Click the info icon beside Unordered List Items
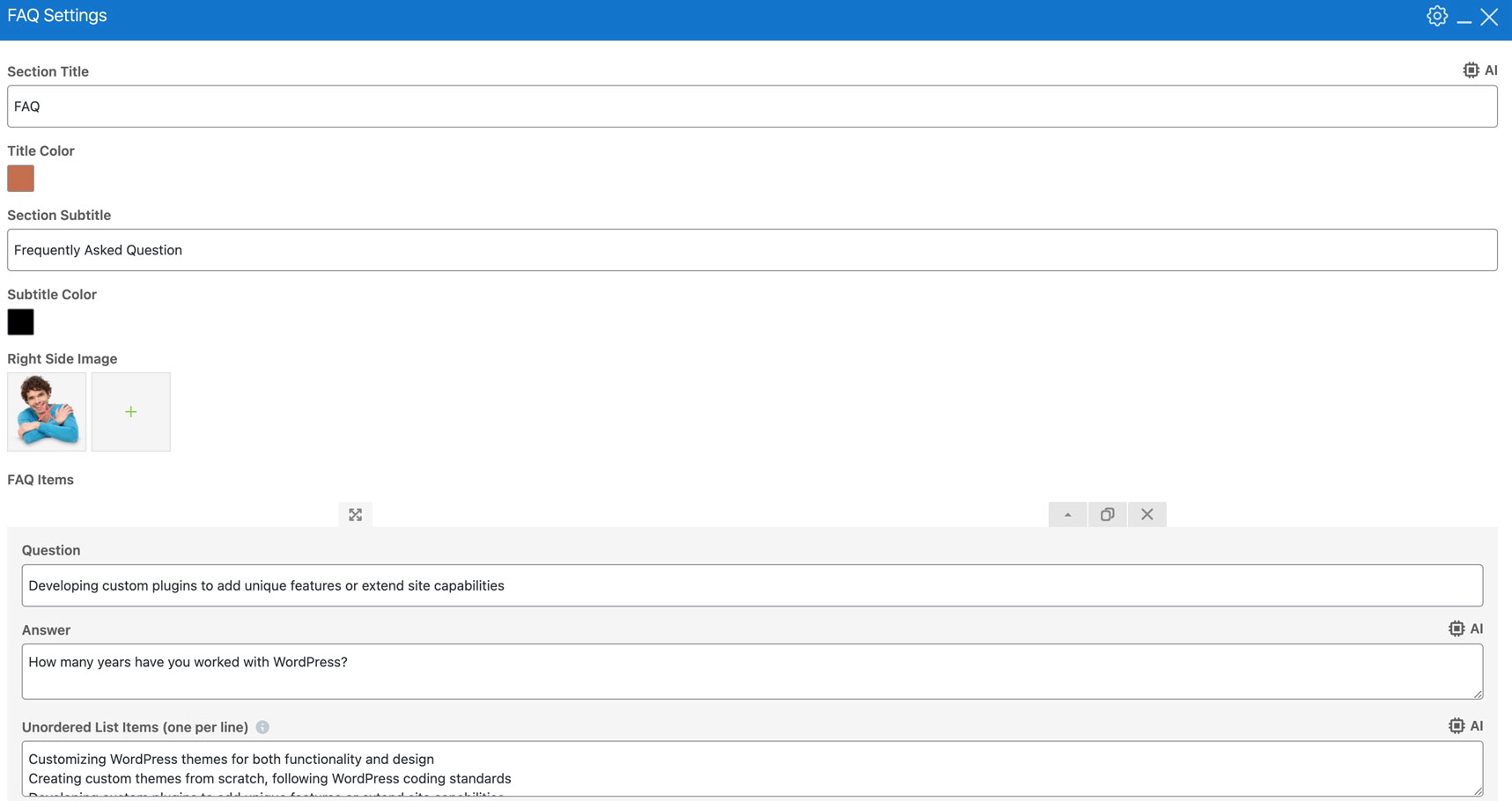 [262, 727]
